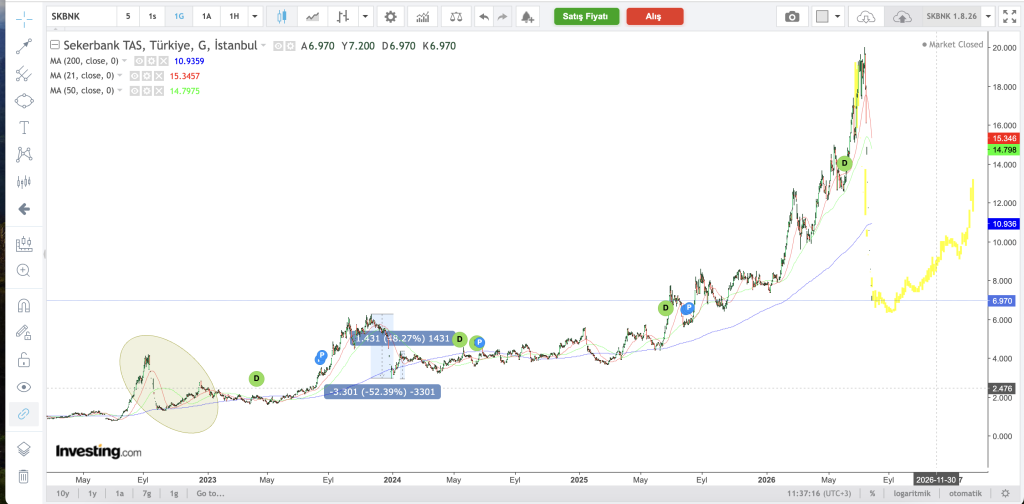Switch to bar chart style
Viewport: 1024px width, 504px height.
coord(344,16)
